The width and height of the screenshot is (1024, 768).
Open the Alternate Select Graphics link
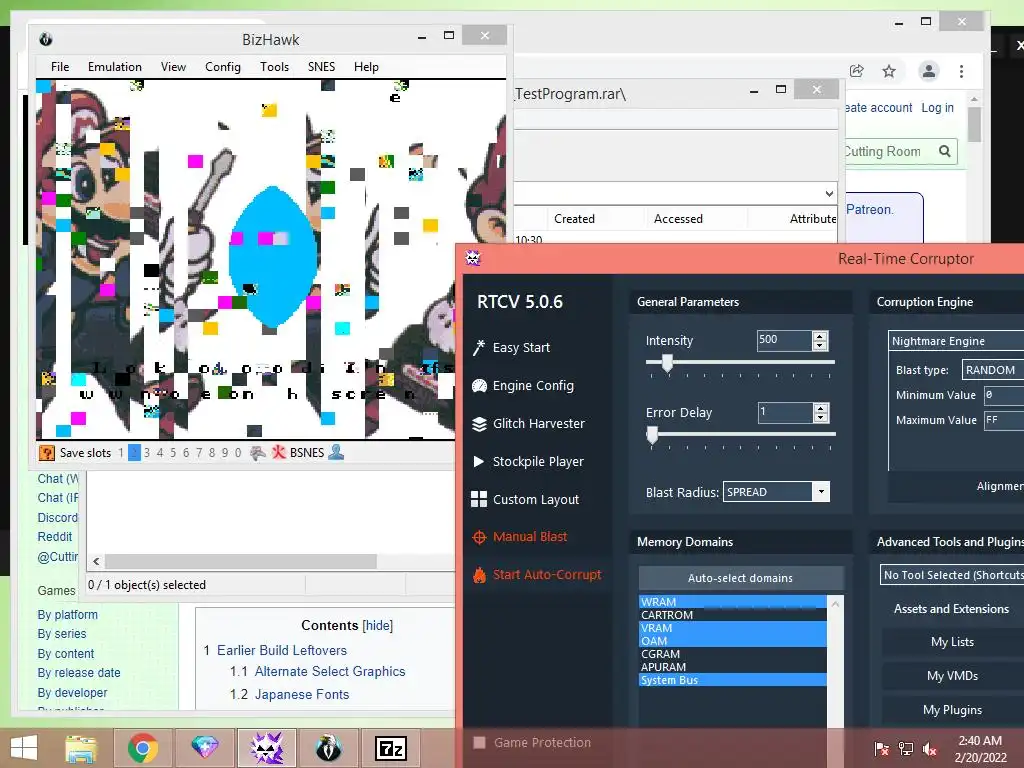click(x=330, y=671)
